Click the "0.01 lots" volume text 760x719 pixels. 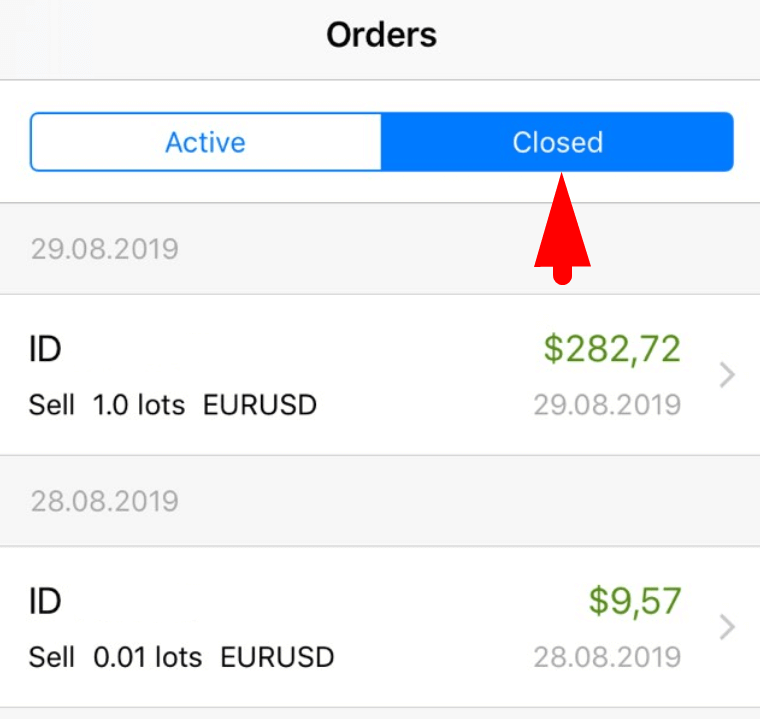(x=147, y=657)
